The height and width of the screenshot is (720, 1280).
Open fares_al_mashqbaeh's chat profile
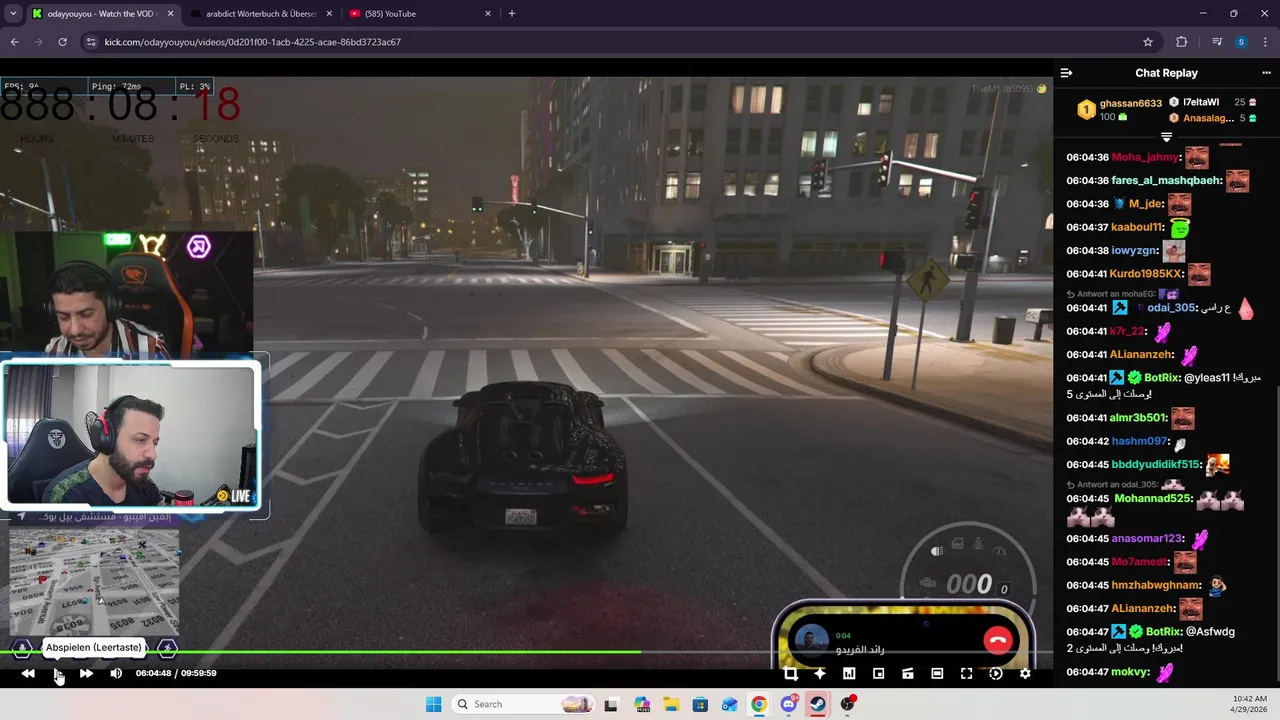[x=1167, y=181]
